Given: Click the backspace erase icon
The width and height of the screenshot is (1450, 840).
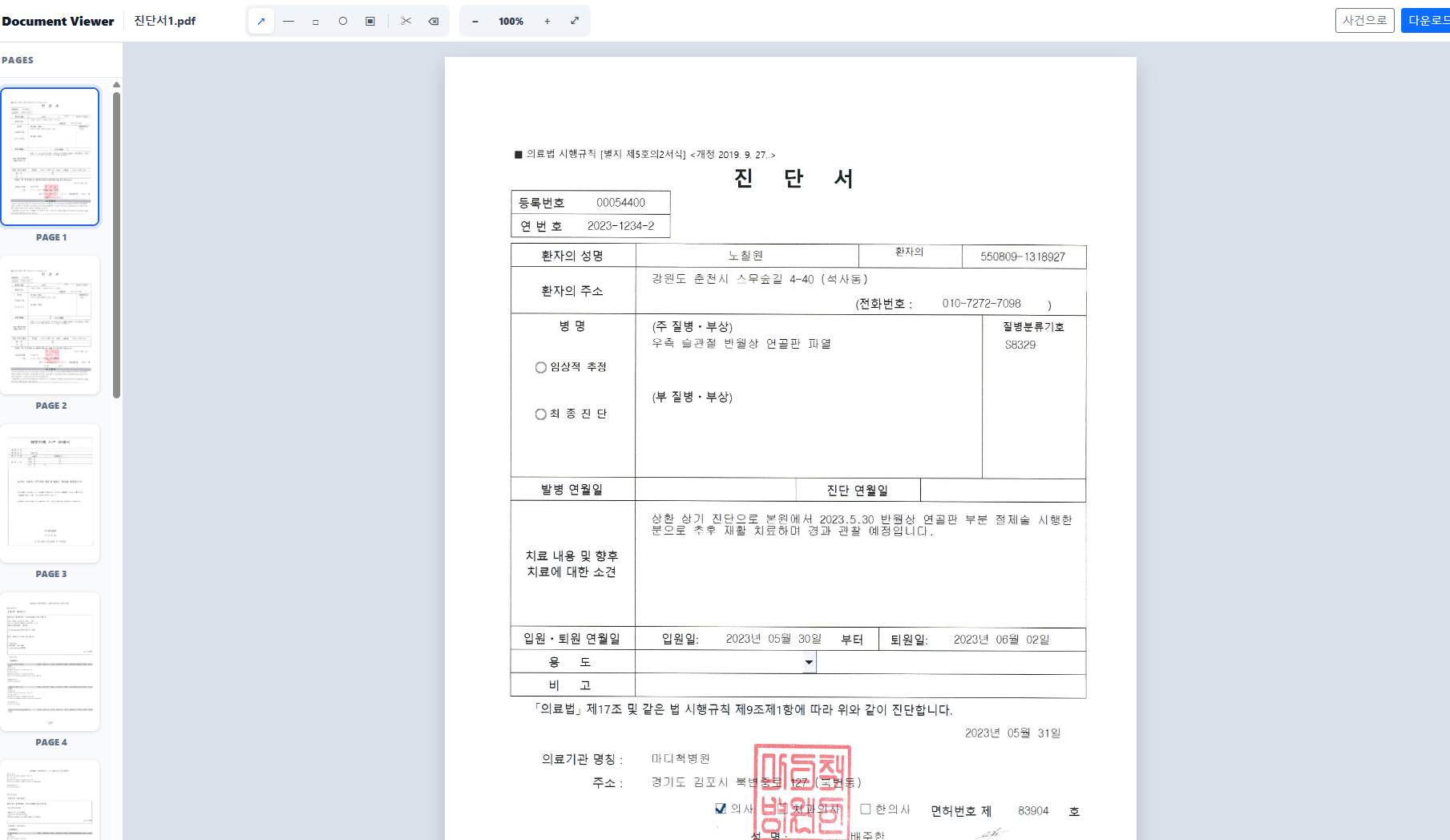Looking at the screenshot, I should [434, 21].
